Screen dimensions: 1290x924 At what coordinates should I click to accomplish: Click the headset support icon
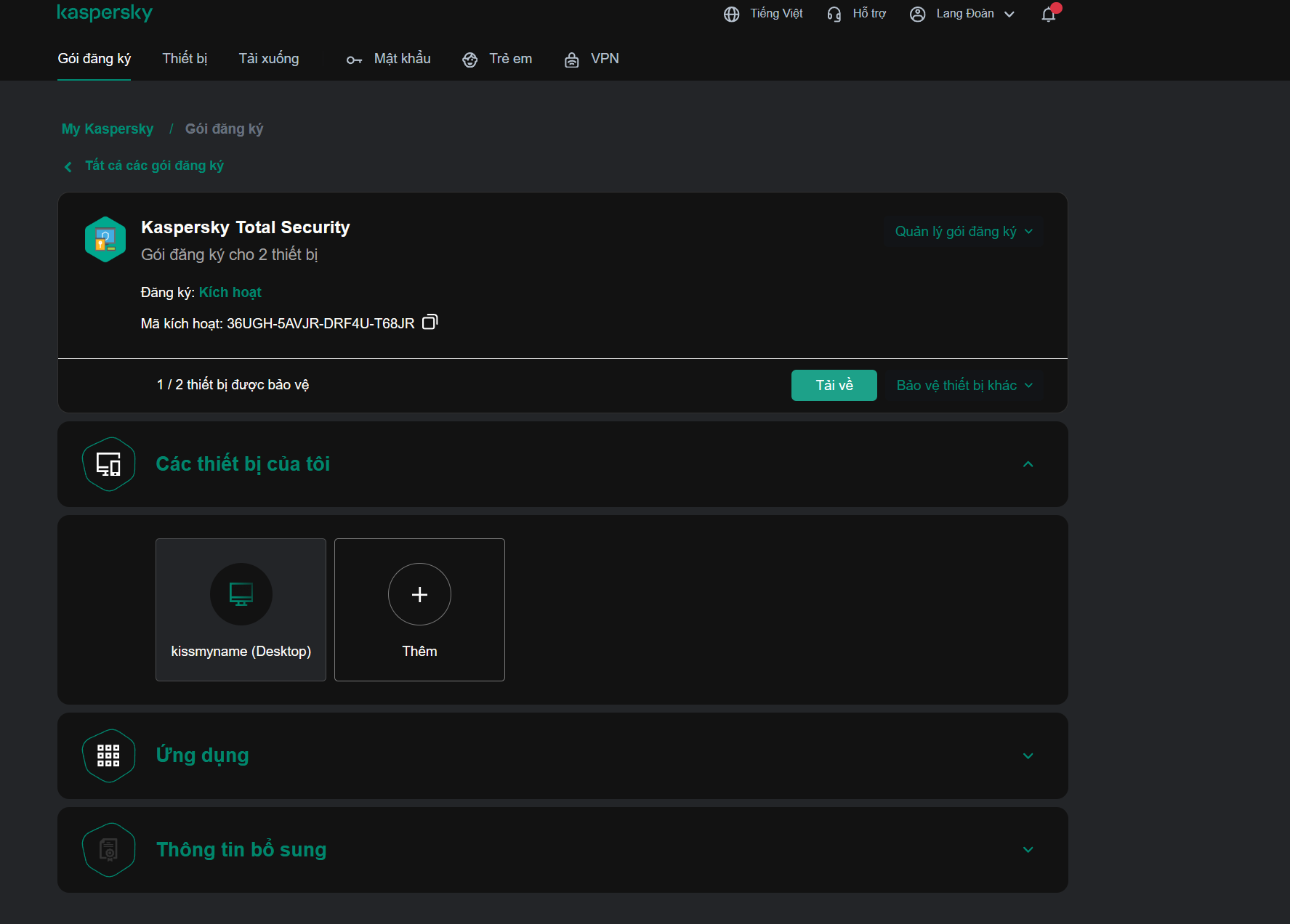834,15
